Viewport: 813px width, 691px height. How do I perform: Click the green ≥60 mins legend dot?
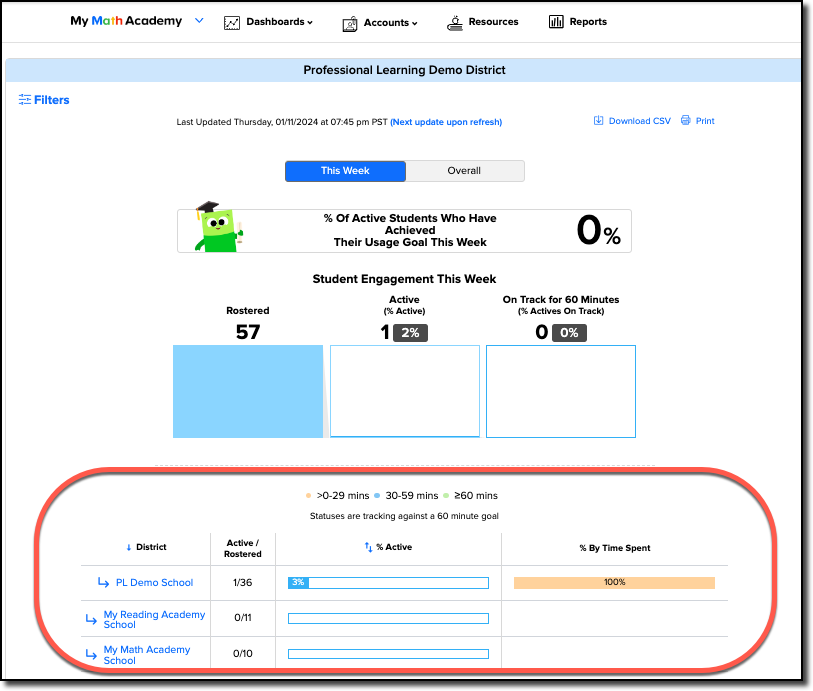click(x=446, y=496)
